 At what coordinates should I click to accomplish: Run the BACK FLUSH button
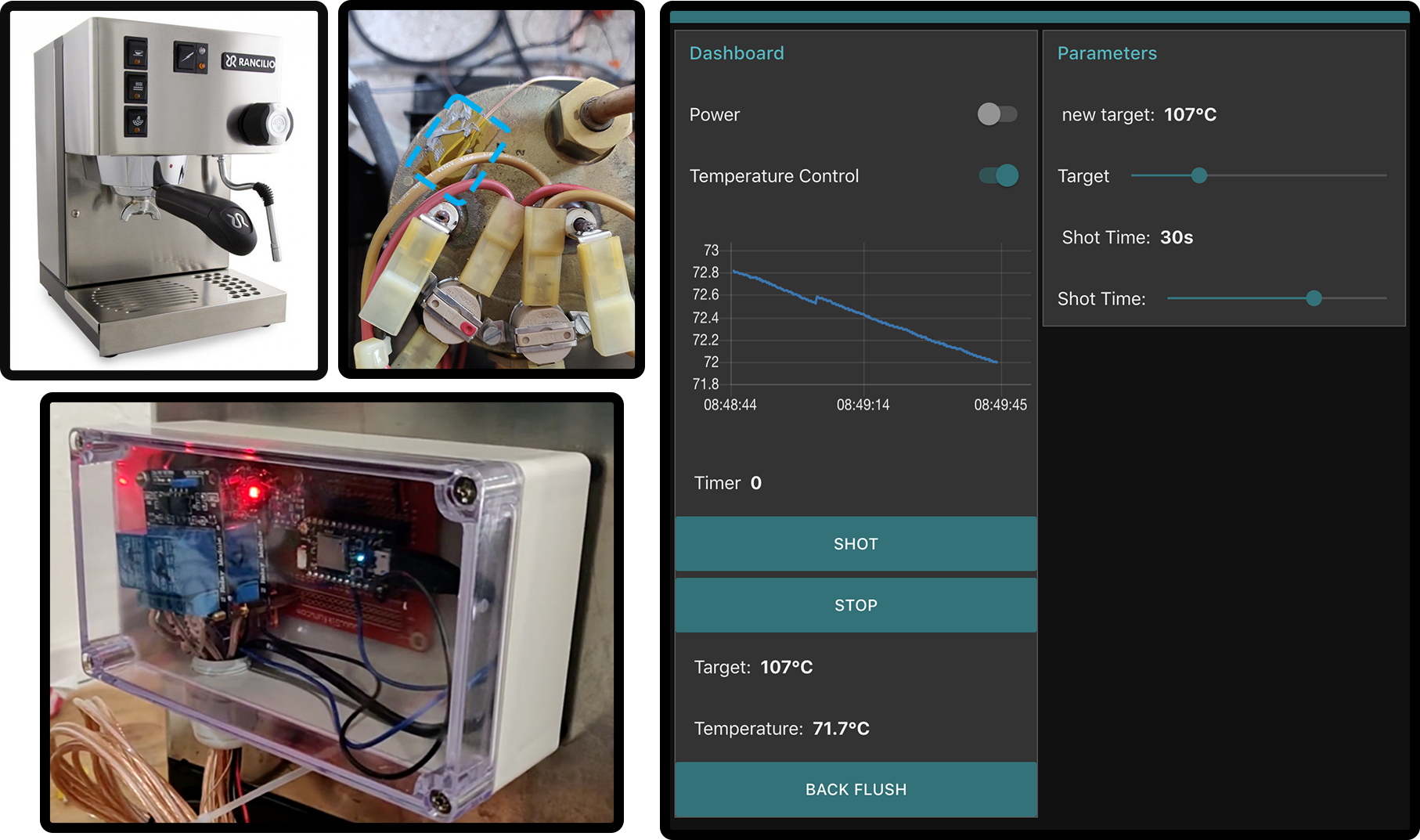856,789
